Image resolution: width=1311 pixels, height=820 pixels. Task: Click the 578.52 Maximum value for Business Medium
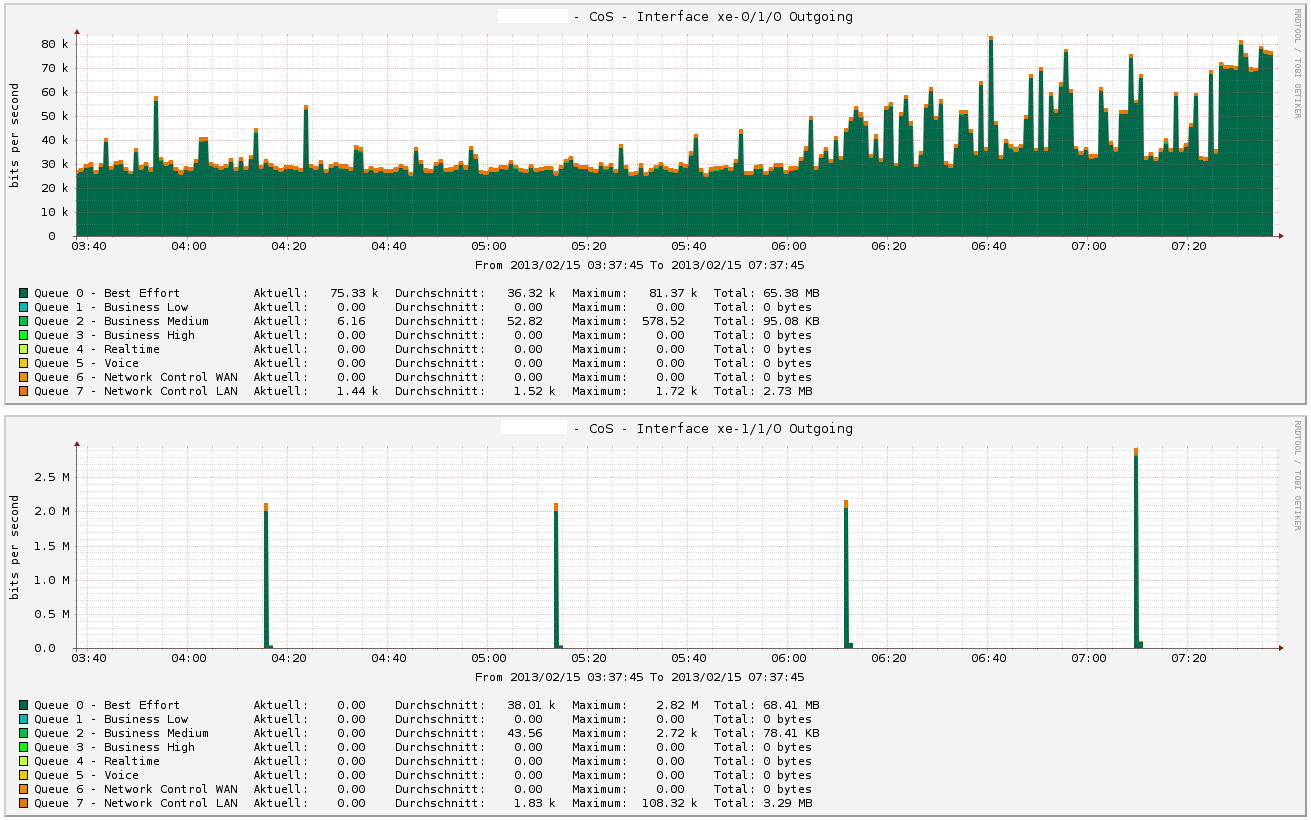[663, 321]
